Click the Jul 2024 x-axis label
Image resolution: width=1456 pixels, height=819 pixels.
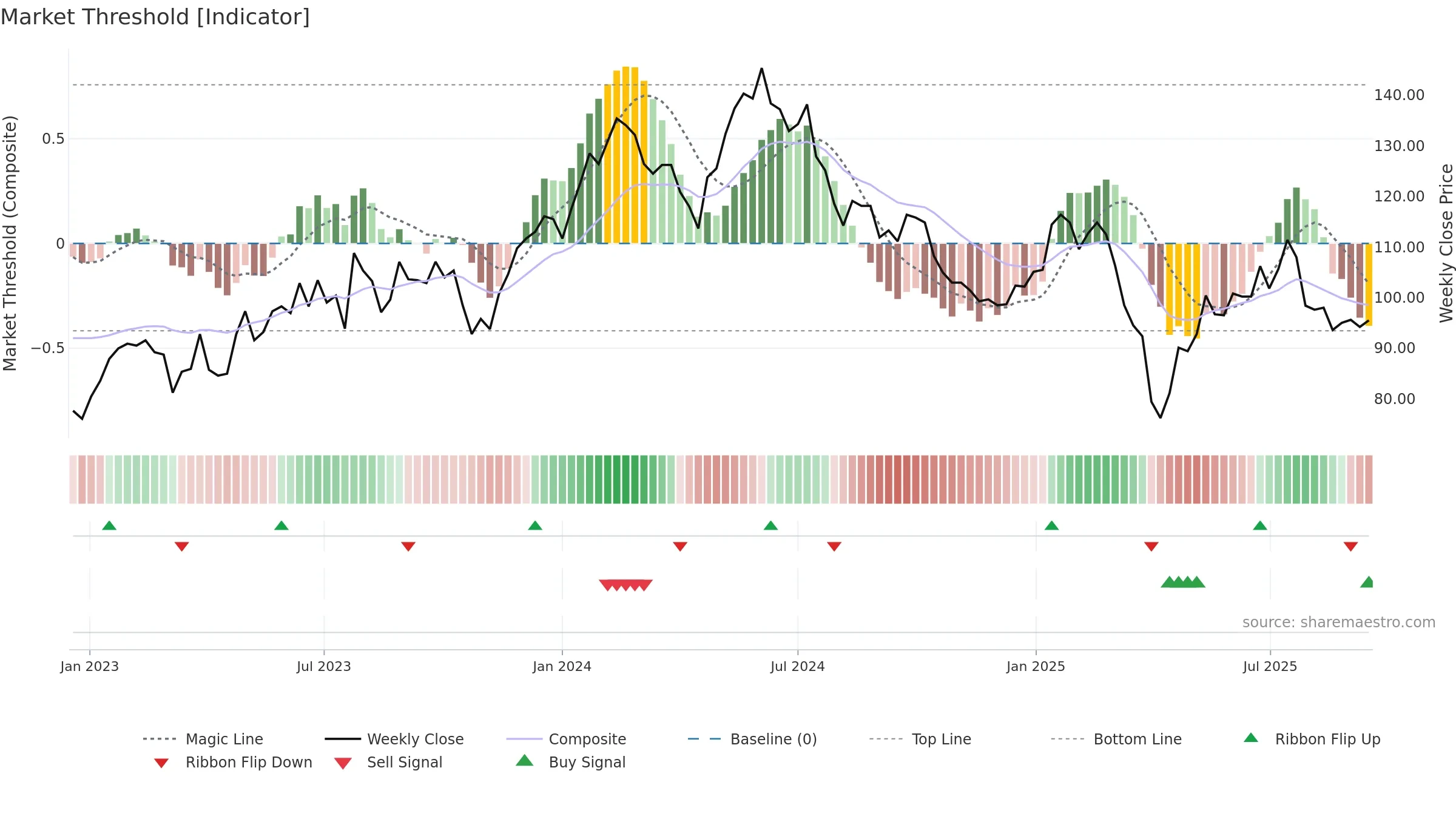coord(798,666)
